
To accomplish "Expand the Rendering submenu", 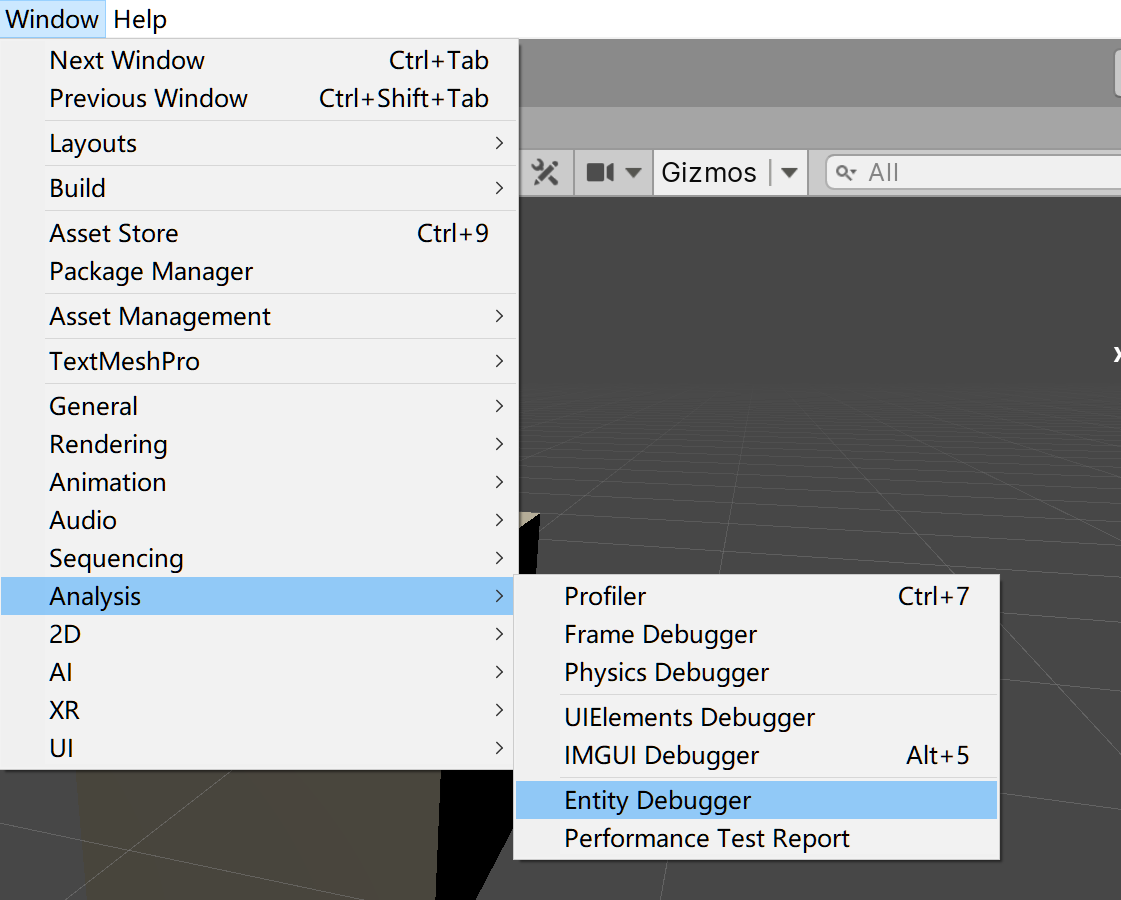I will (259, 444).
